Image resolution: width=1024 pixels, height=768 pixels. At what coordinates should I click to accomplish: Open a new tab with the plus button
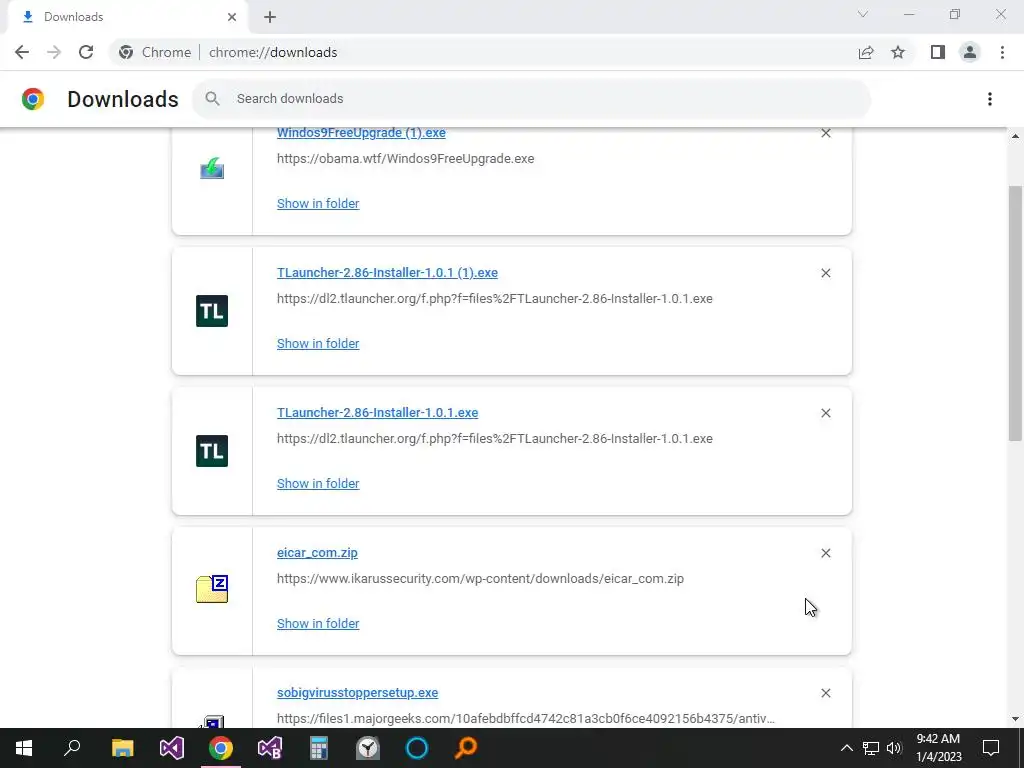click(x=270, y=17)
